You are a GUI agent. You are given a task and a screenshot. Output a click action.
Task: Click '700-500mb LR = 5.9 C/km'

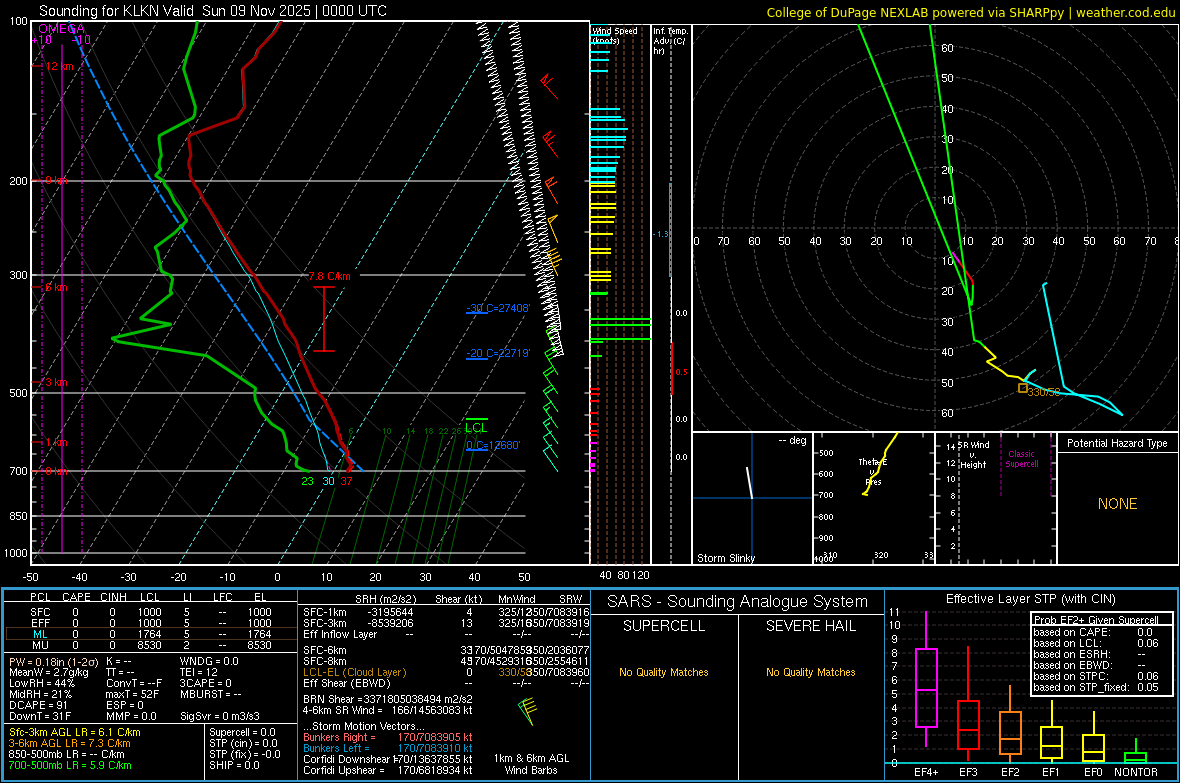point(70,765)
